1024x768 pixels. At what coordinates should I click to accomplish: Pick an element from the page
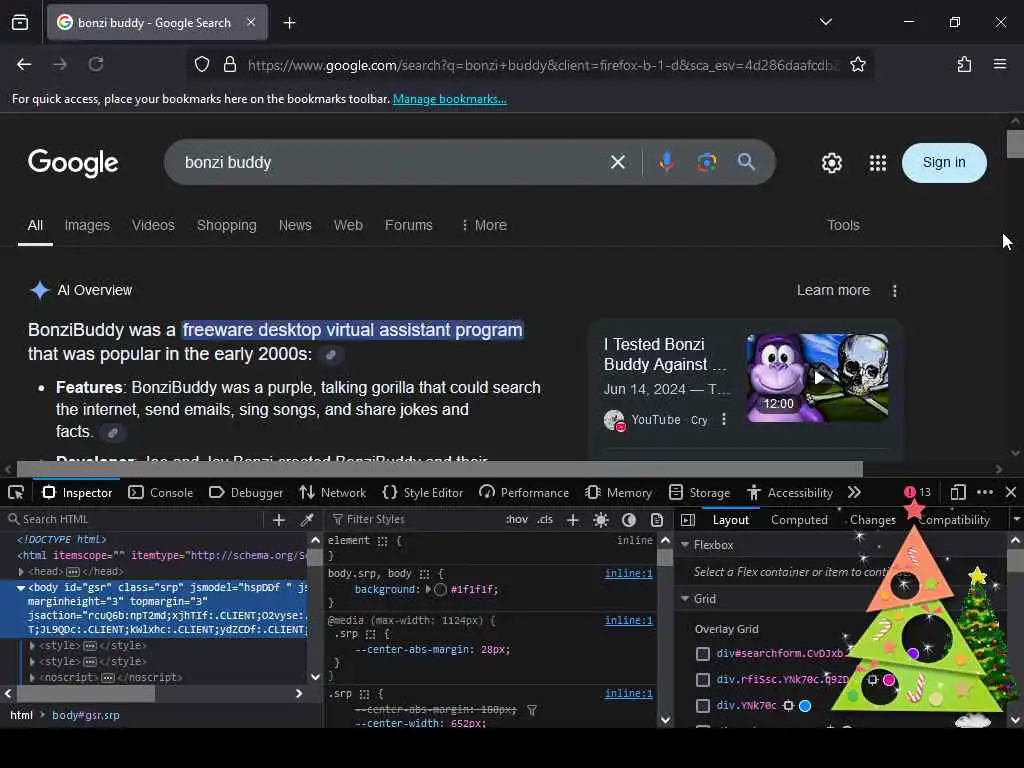[x=16, y=492]
